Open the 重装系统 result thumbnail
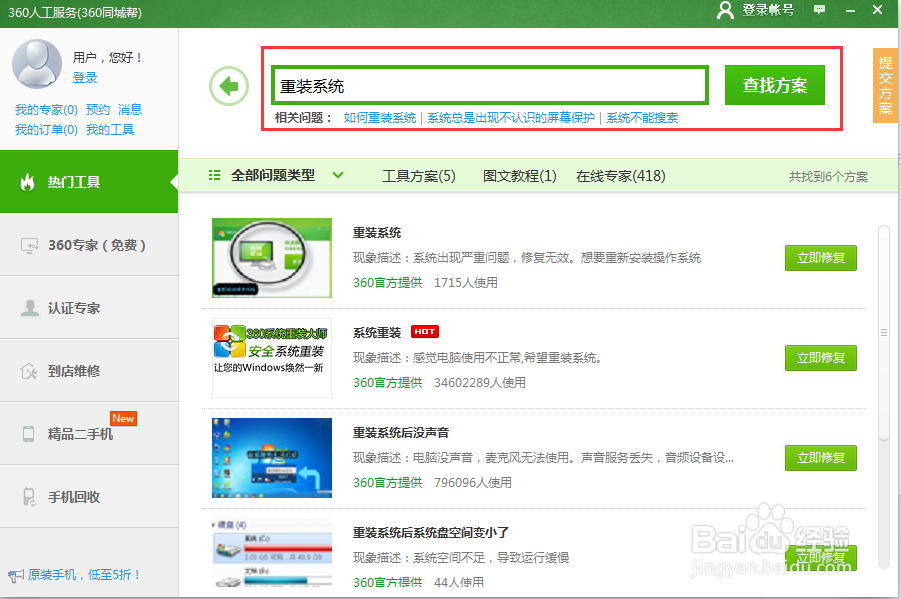This screenshot has height=599, width=901. pyautogui.click(x=272, y=258)
